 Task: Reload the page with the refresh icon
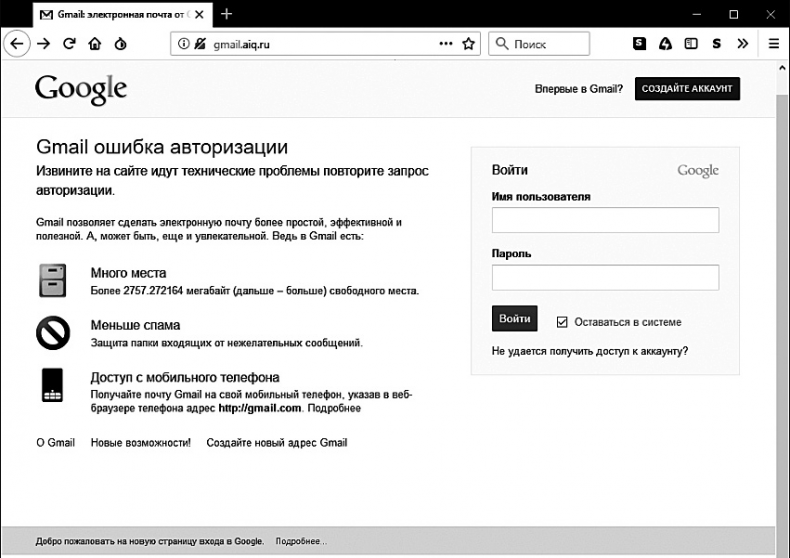tap(69, 44)
